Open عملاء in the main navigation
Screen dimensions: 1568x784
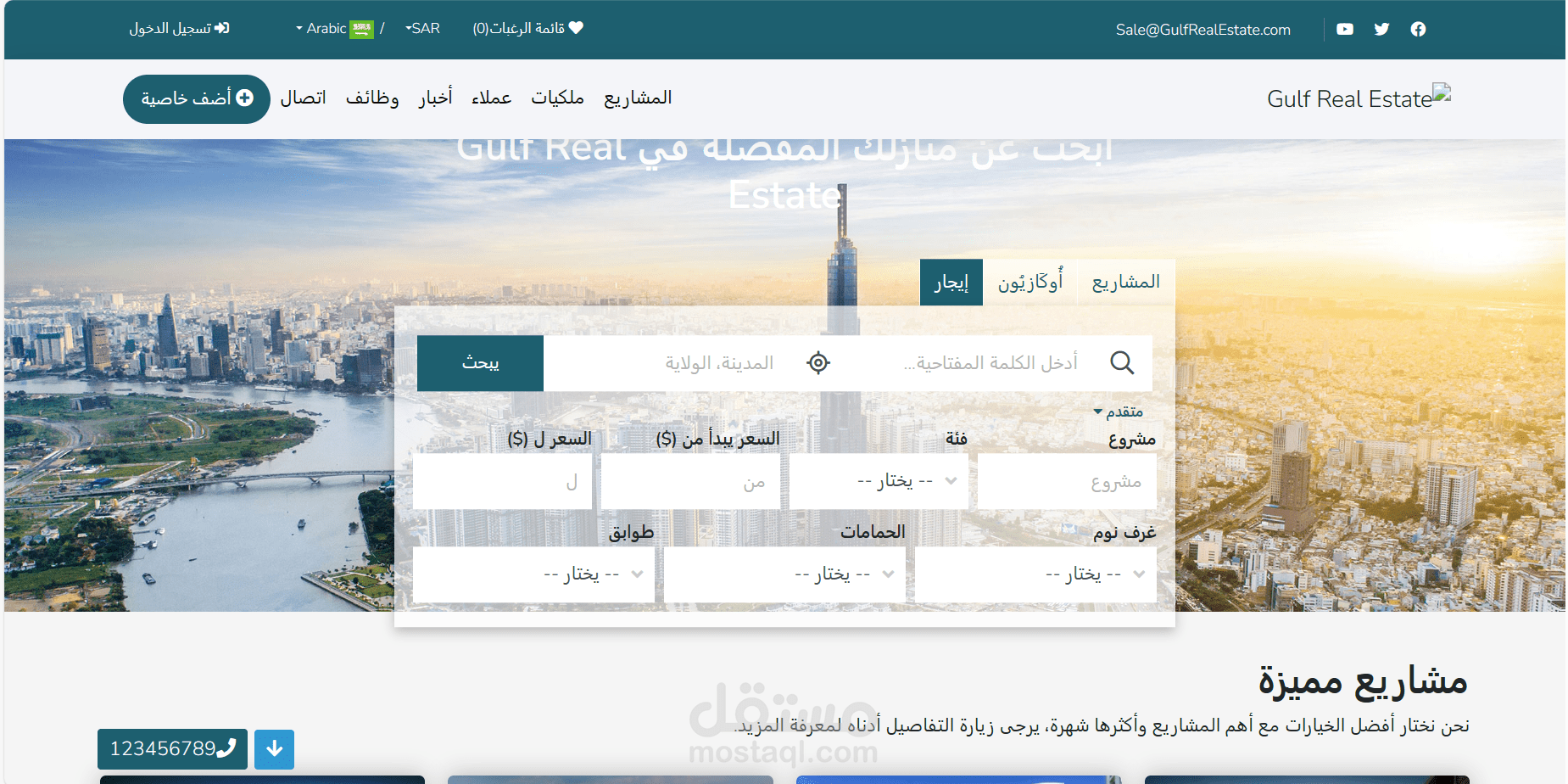[491, 98]
